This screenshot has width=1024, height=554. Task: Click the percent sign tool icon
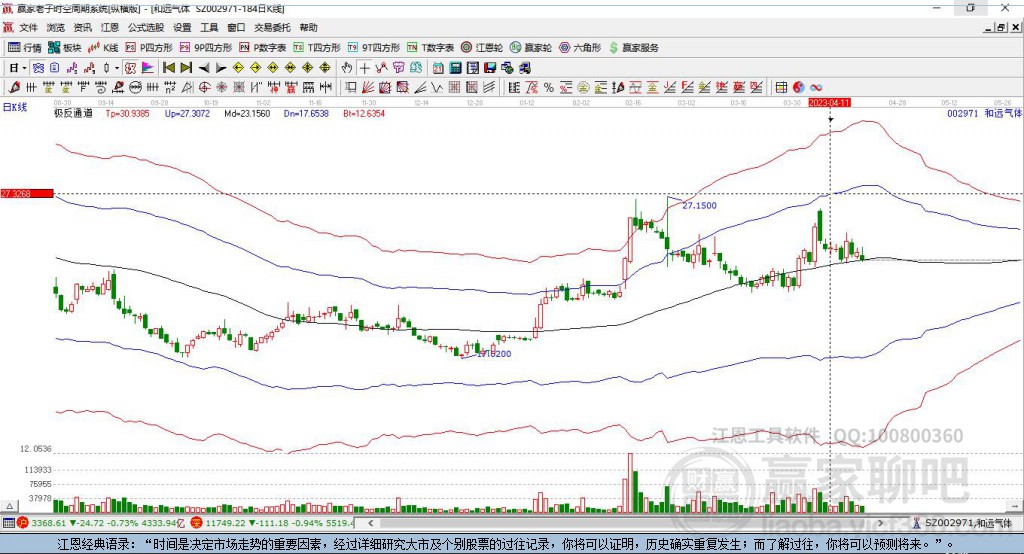click(x=549, y=88)
